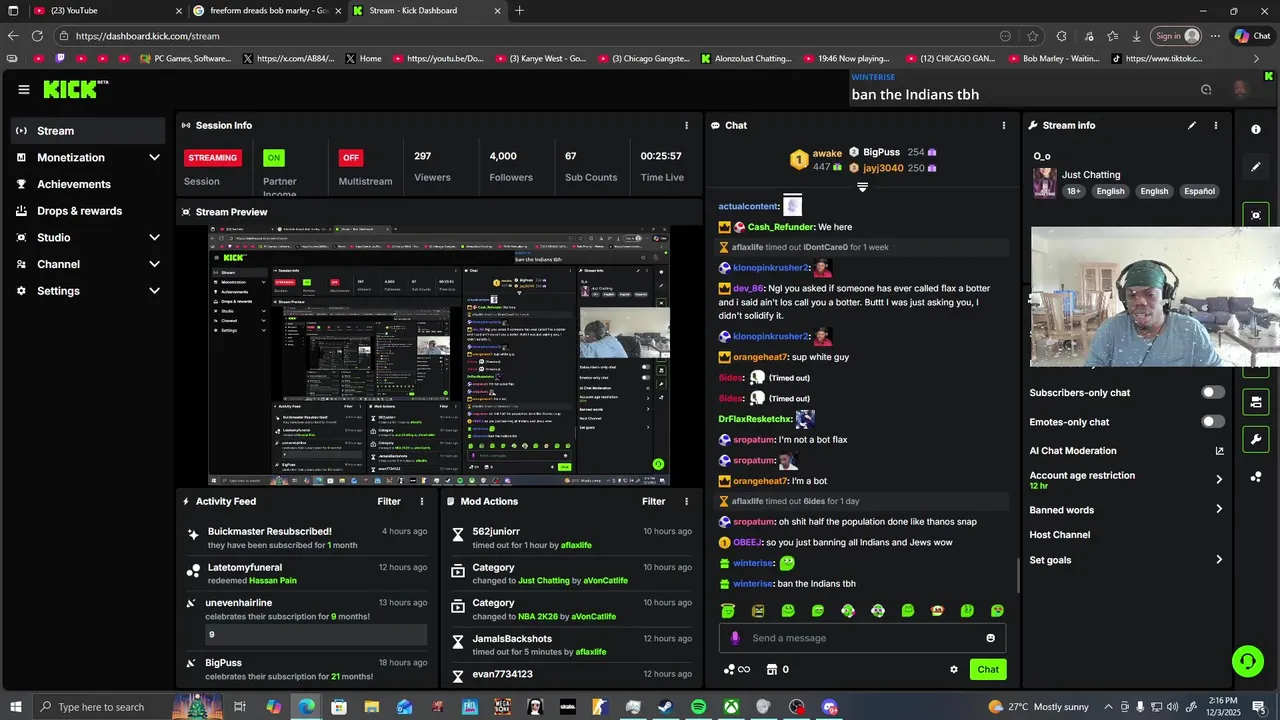Reload the page with browser refresh icon

click(x=37, y=36)
